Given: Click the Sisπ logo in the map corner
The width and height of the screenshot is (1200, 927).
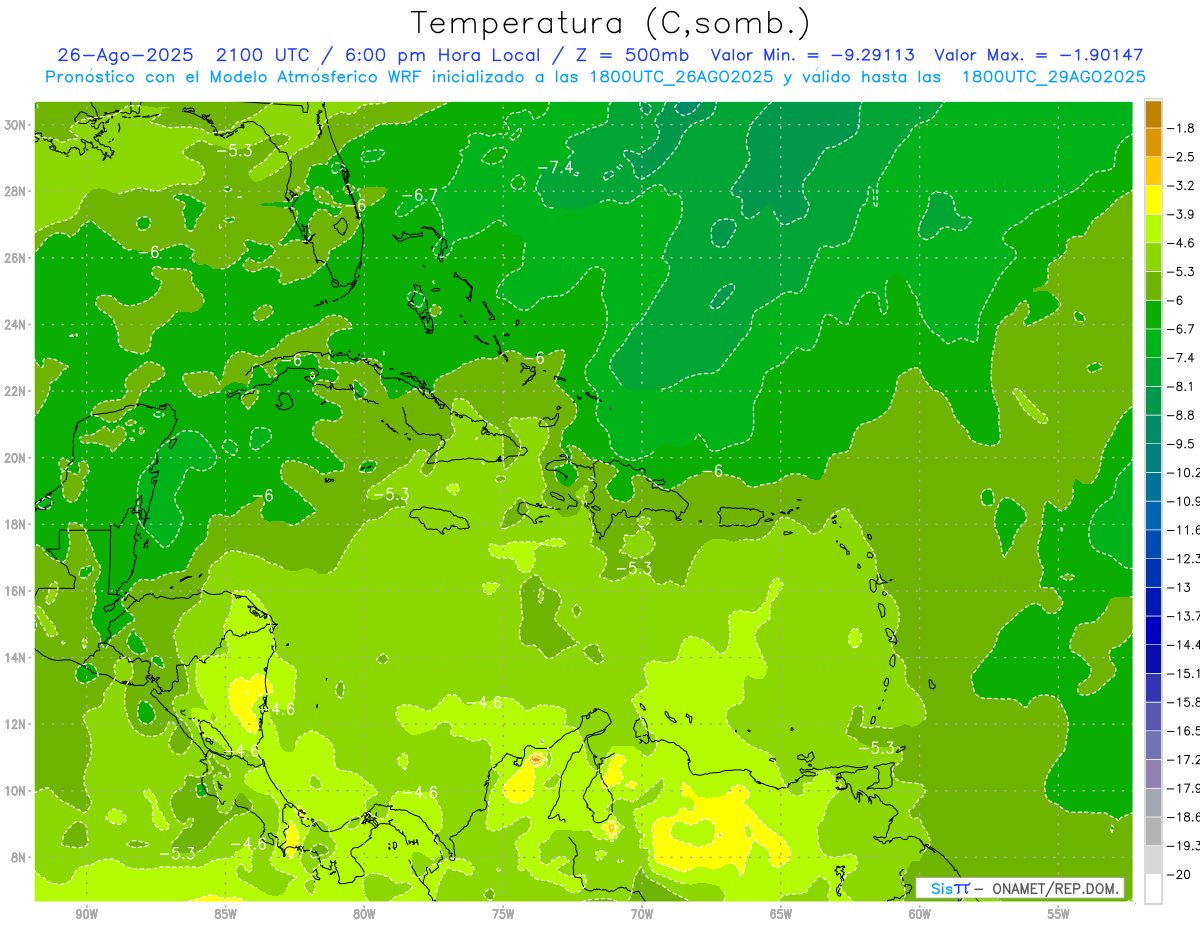Looking at the screenshot, I should pos(949,888).
